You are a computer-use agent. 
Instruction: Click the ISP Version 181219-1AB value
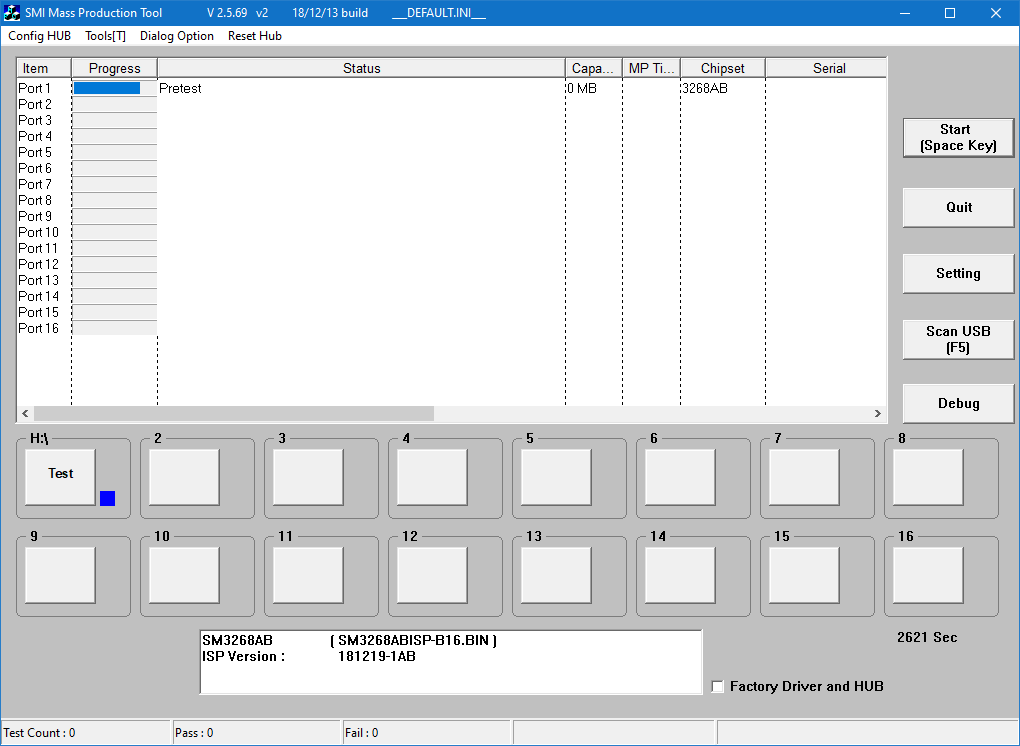(377, 656)
